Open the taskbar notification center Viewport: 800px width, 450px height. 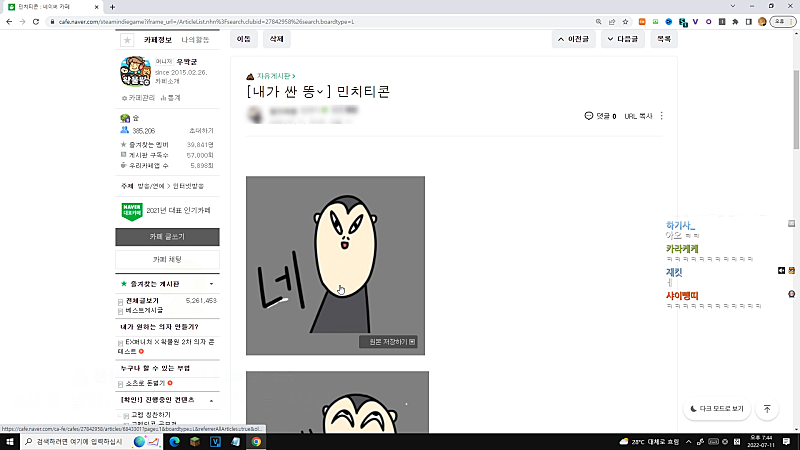pos(786,442)
